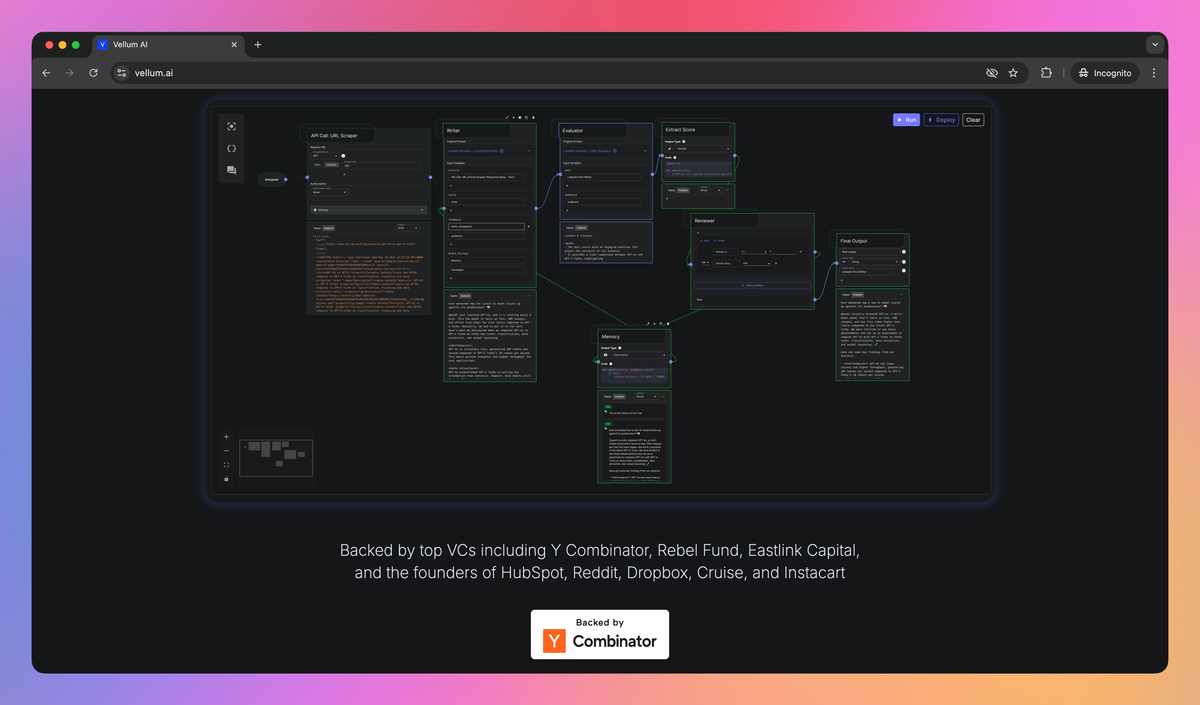This screenshot has width=1200, height=705.
Task: Switch URL mode to Dynamic
Action: click(332, 165)
